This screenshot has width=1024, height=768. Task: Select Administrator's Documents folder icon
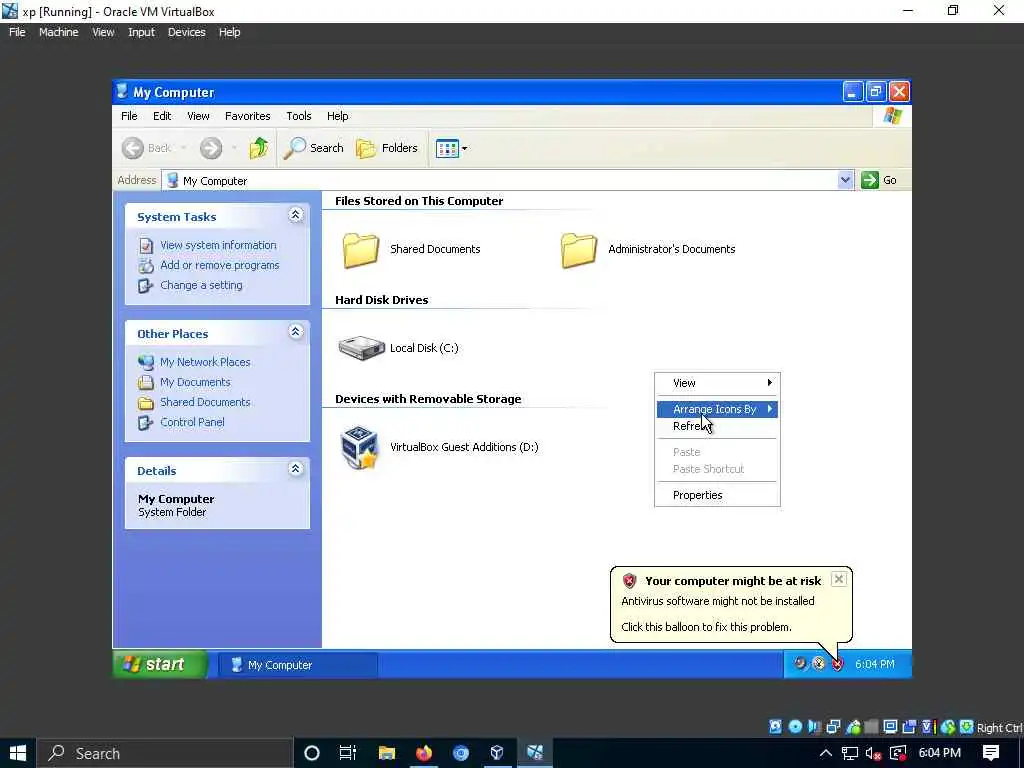tap(579, 250)
